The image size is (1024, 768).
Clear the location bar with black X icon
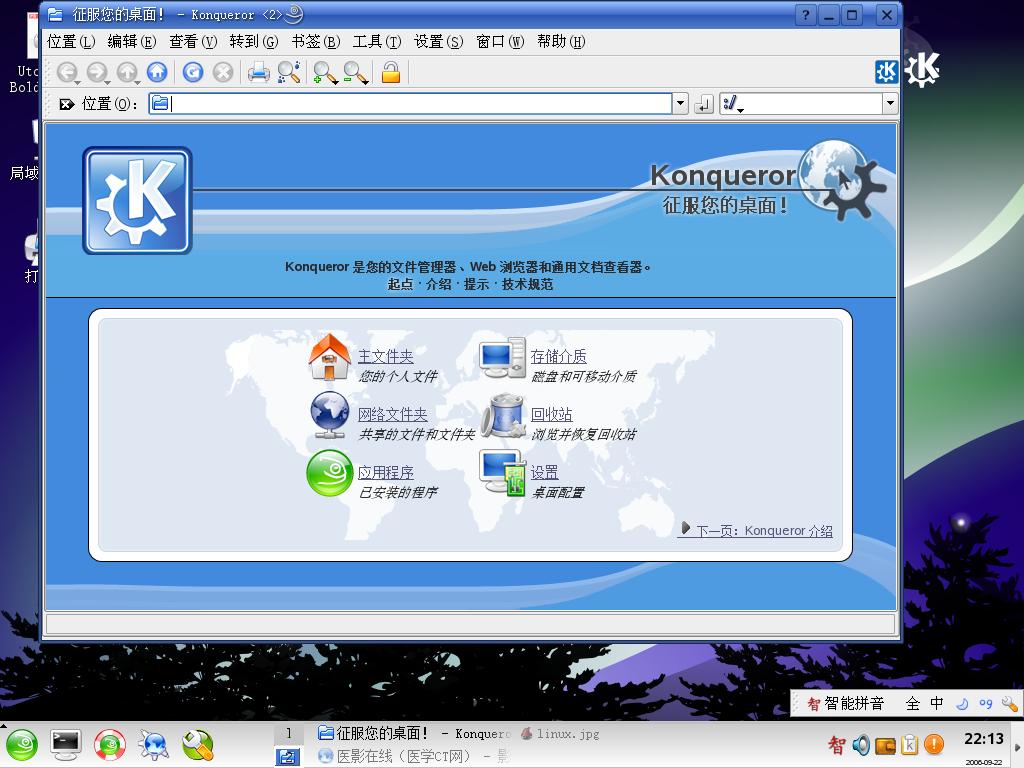tap(66, 104)
